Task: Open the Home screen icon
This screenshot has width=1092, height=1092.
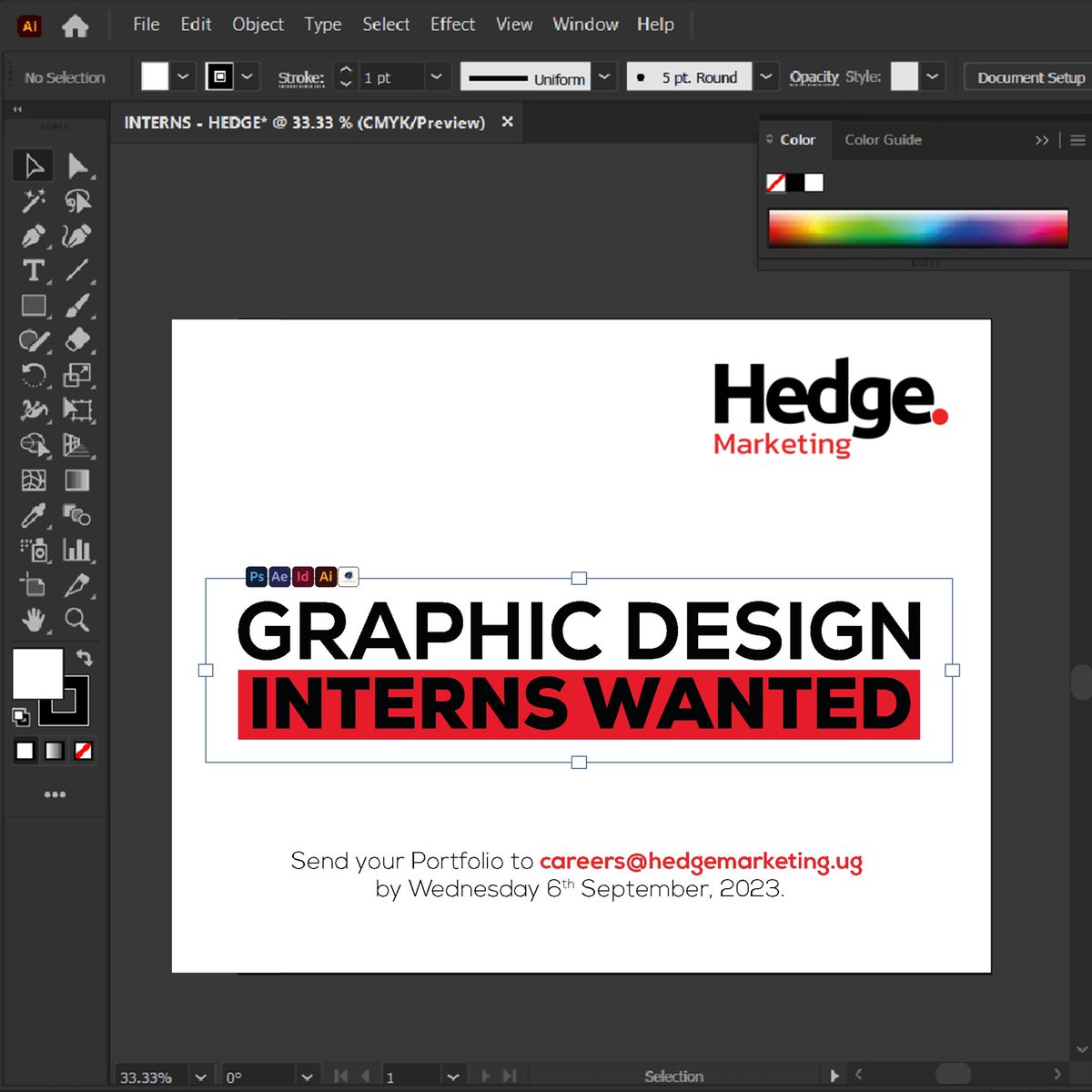Action: tap(75, 25)
